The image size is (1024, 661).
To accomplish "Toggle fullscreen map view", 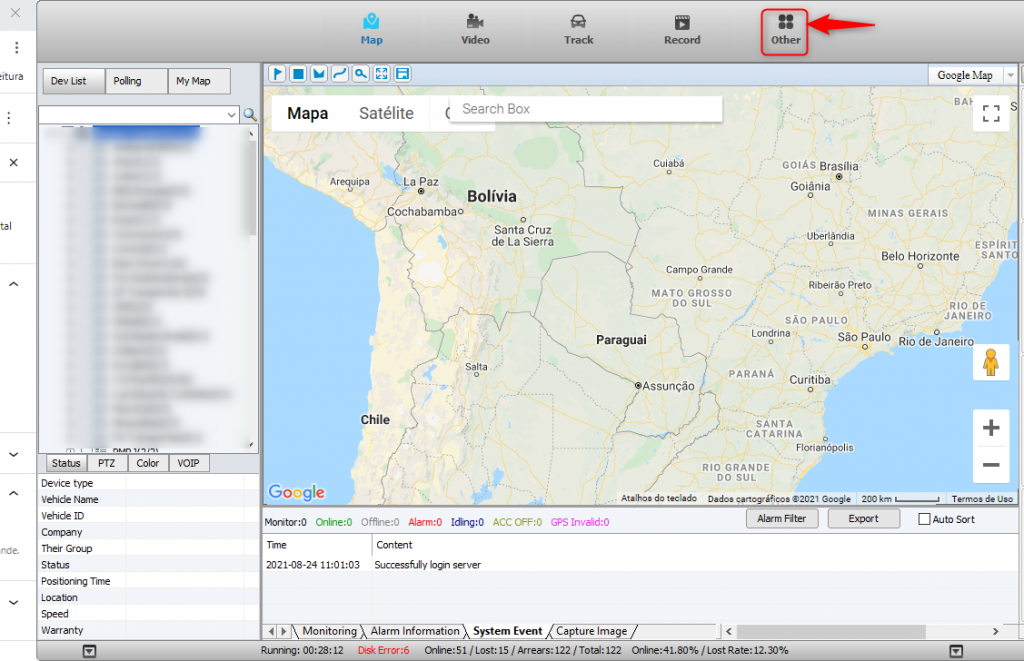I will 991,113.
